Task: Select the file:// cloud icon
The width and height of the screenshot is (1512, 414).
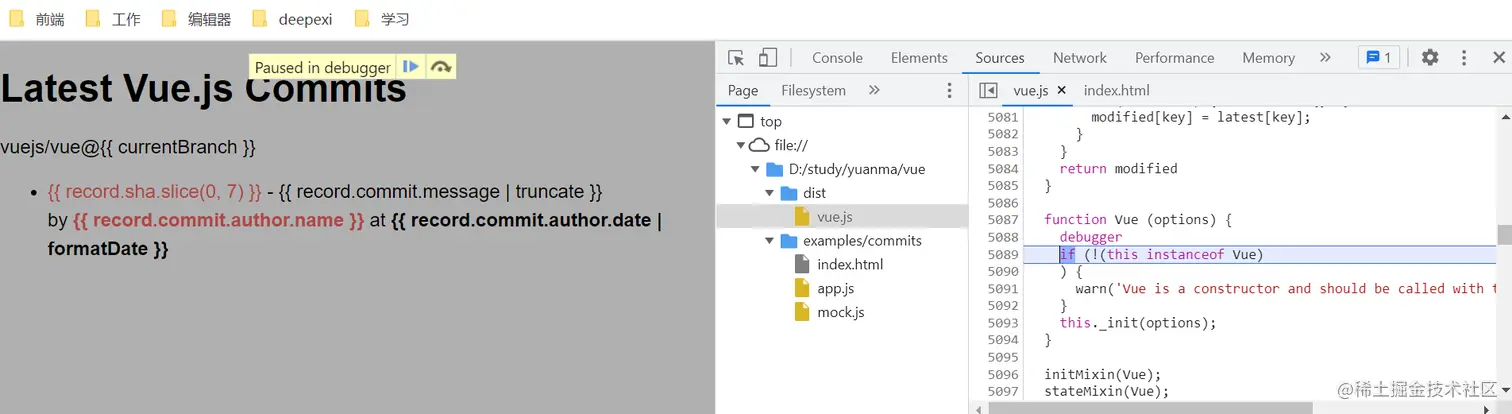Action: pyautogui.click(x=759, y=145)
